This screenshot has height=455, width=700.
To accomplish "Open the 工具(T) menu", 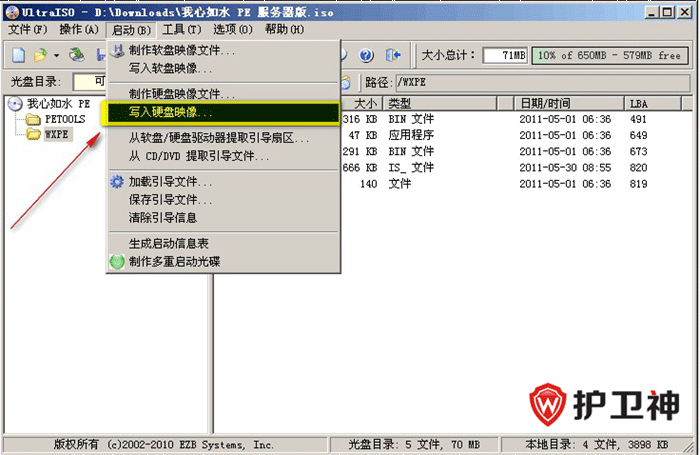I will [182, 29].
